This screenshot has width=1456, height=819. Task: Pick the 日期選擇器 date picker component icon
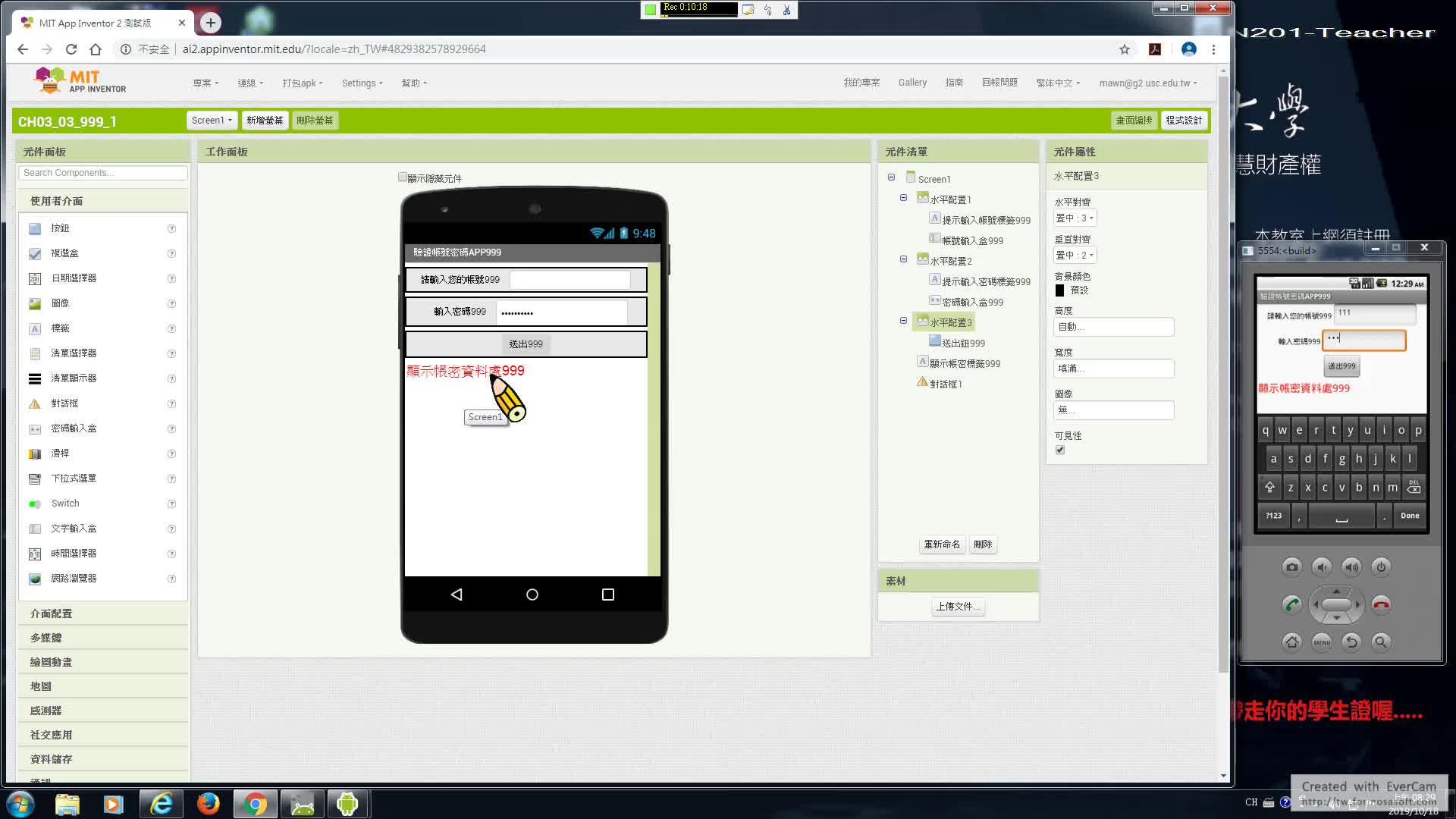click(35, 278)
